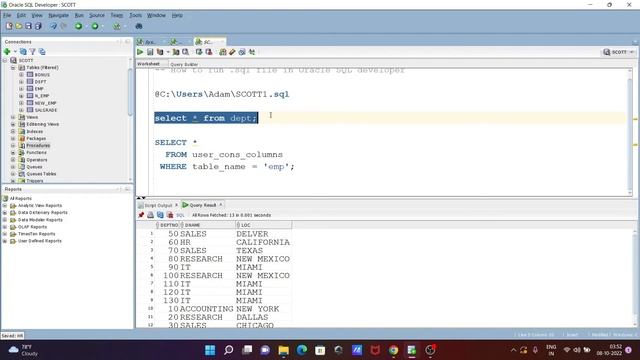Switch to the Query Builder tab

pos(184,64)
